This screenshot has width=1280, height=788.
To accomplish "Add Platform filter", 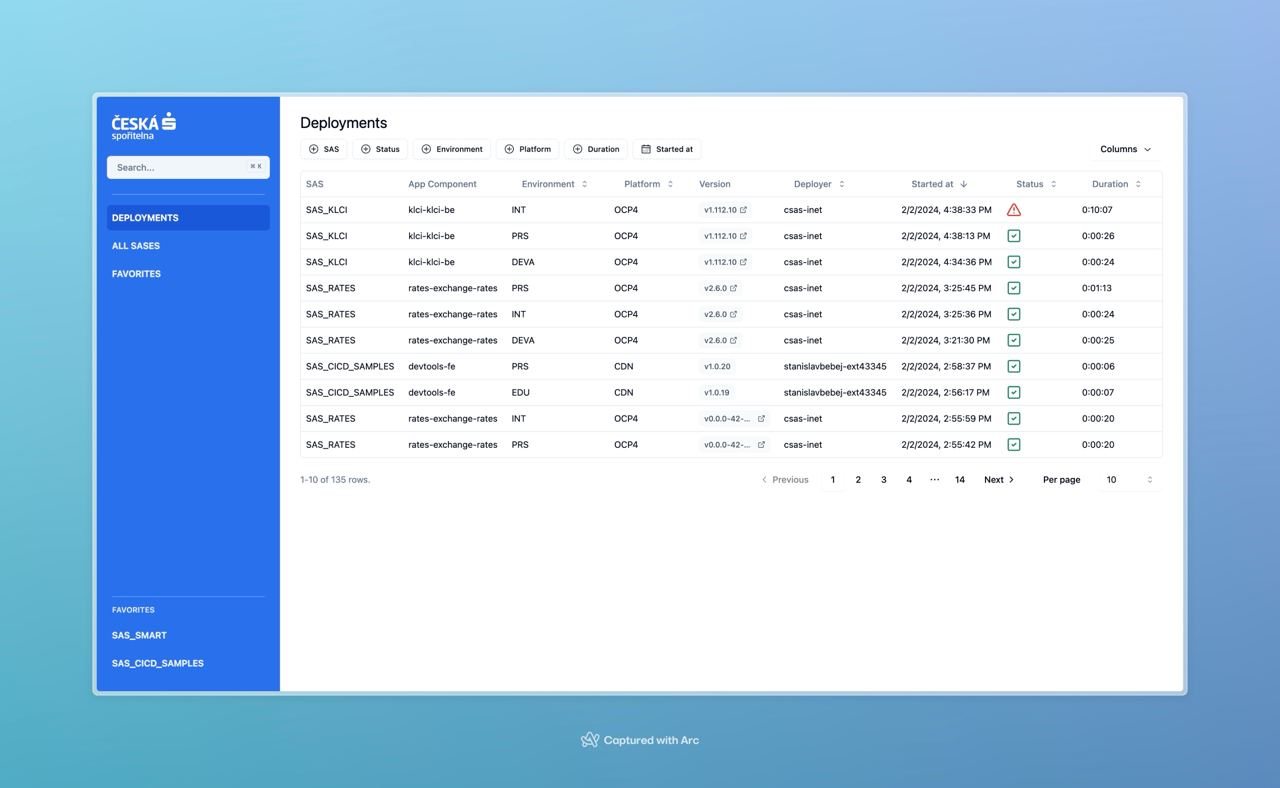I will coord(527,149).
